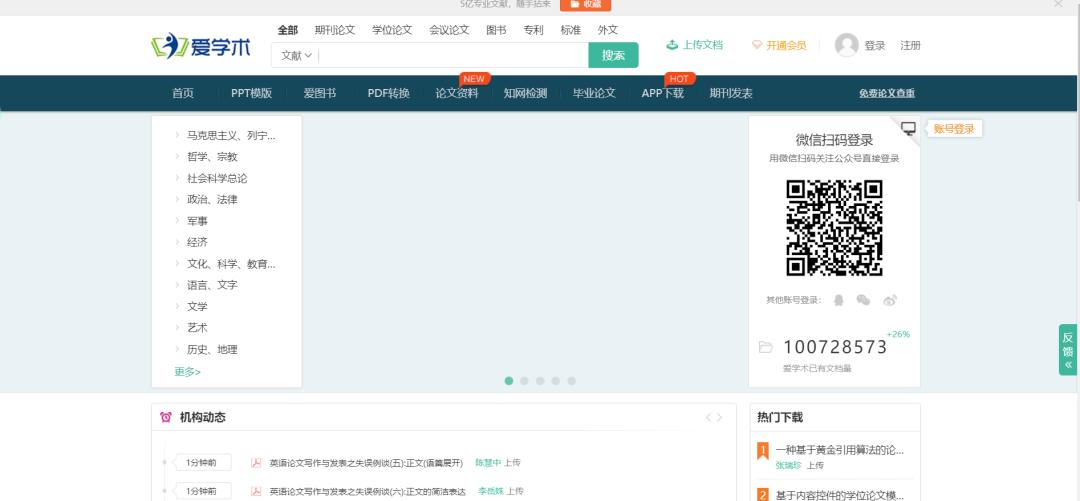Click the 登录 link

875,45
